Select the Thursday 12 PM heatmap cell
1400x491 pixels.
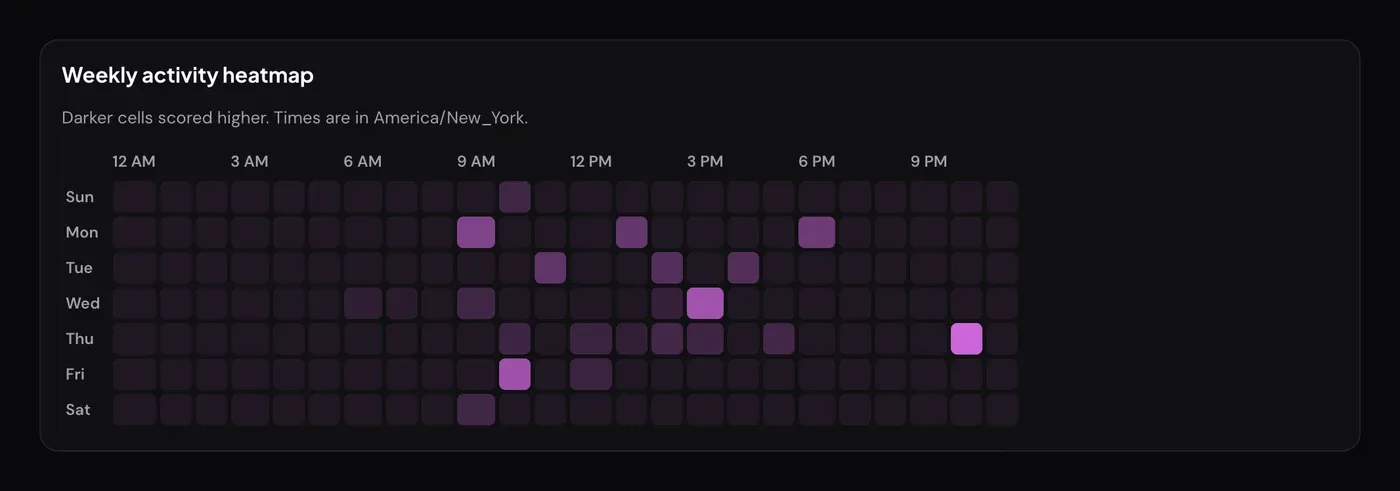tap(591, 339)
